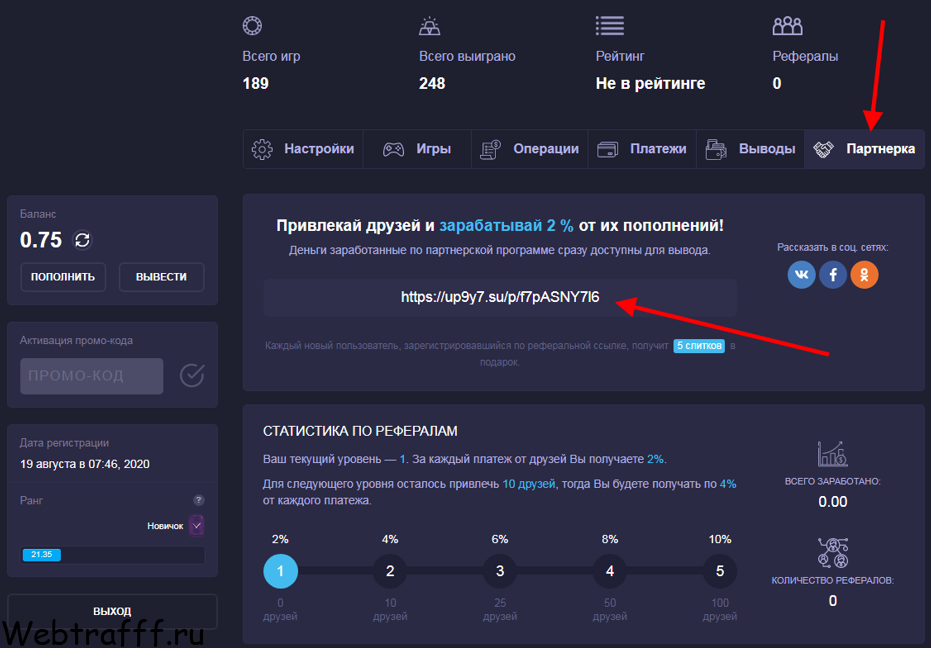This screenshot has width=931, height=648.
Task: Click the 100 друзей label under level 5
Action: click(x=720, y=609)
